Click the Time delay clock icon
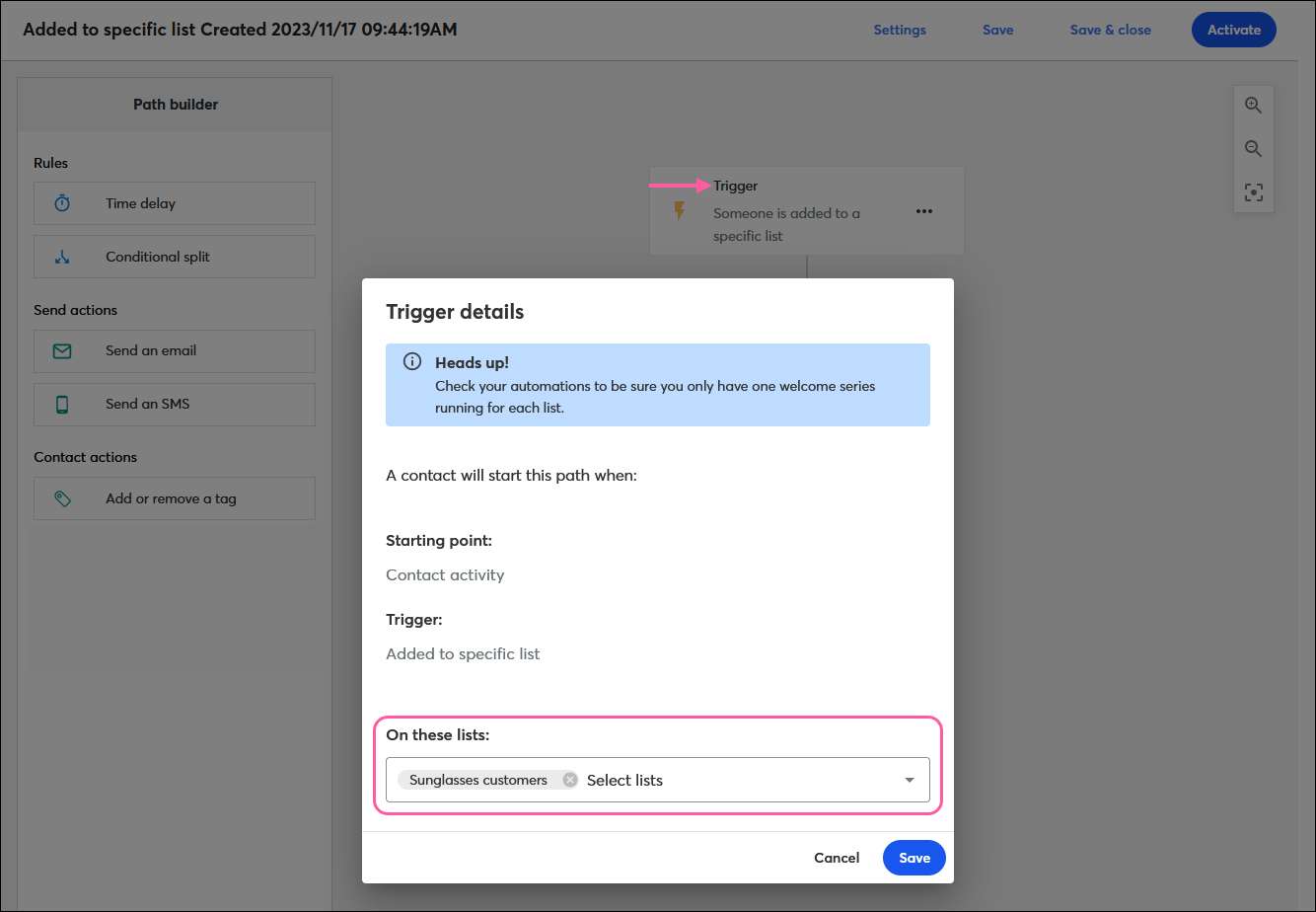The height and width of the screenshot is (912, 1316). click(x=62, y=203)
